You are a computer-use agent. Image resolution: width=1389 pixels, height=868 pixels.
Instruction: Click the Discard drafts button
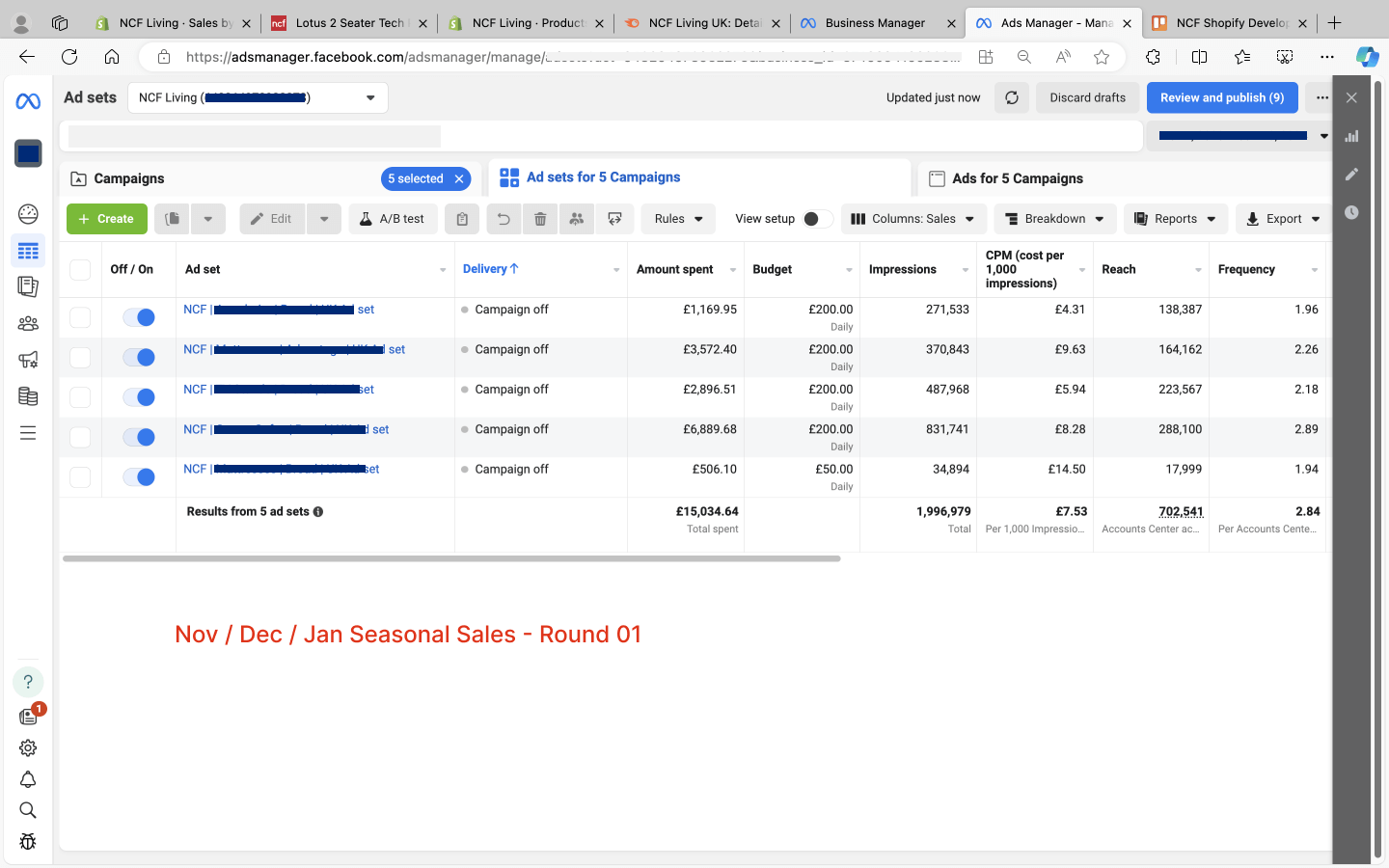[1087, 97]
